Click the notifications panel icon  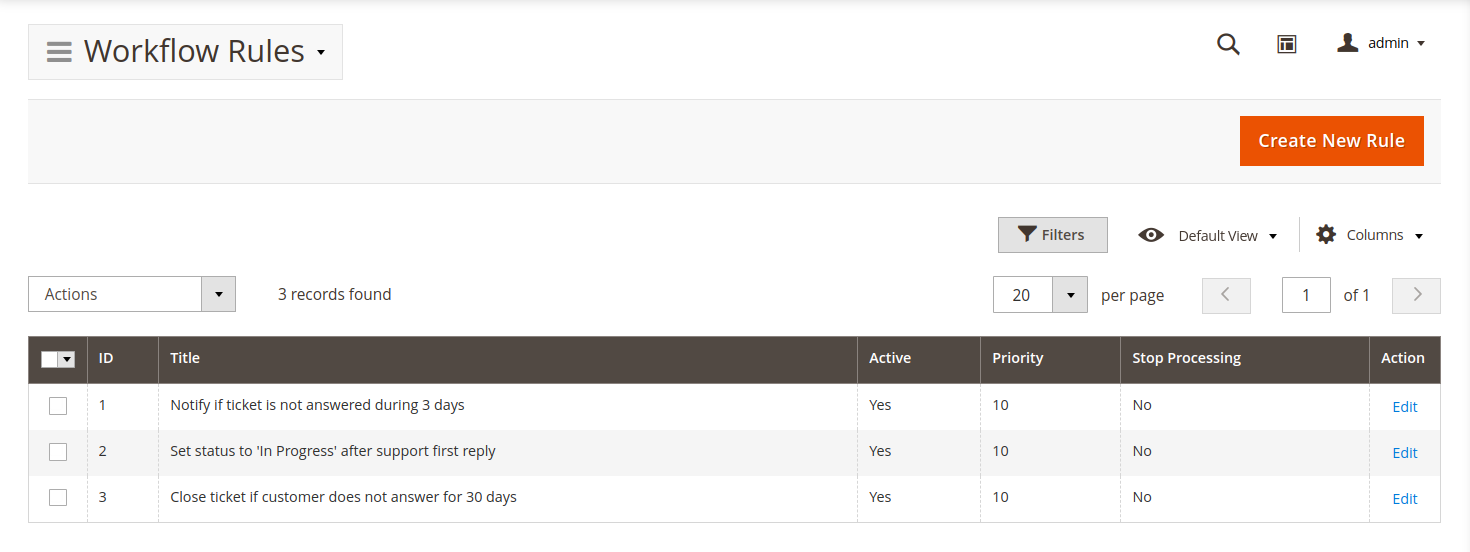(x=1287, y=44)
